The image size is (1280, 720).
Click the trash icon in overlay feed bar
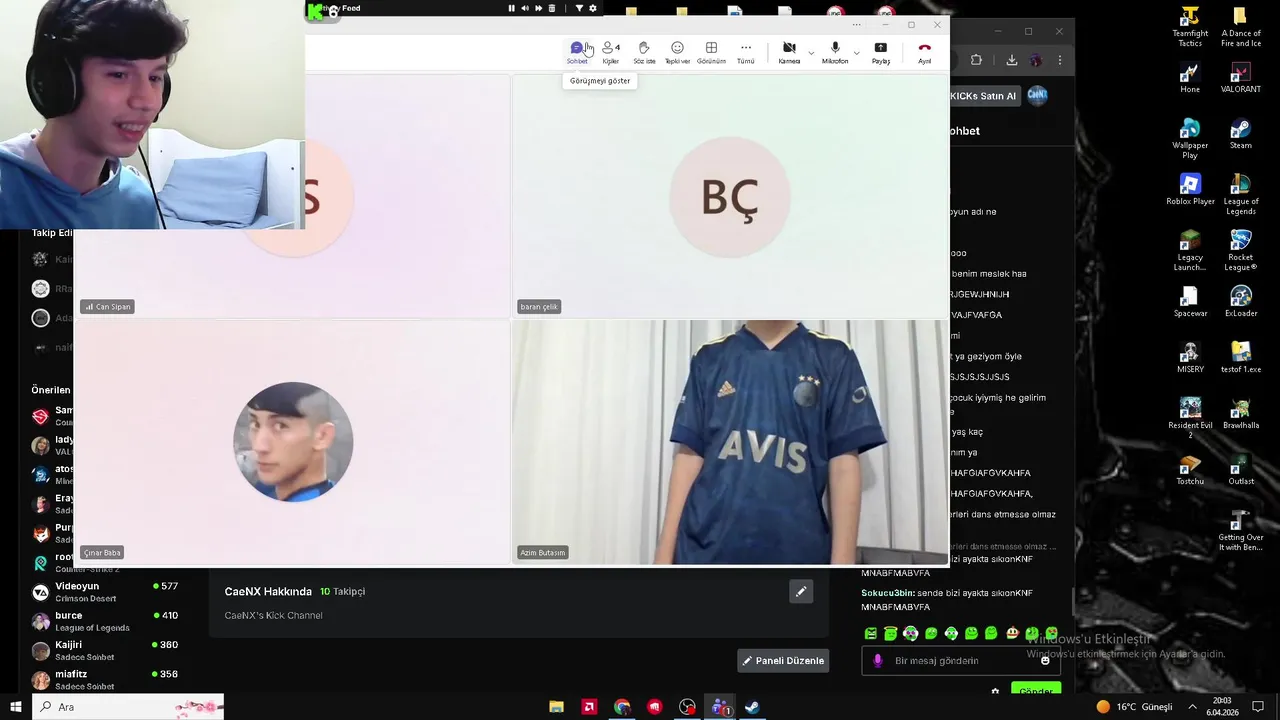[552, 8]
